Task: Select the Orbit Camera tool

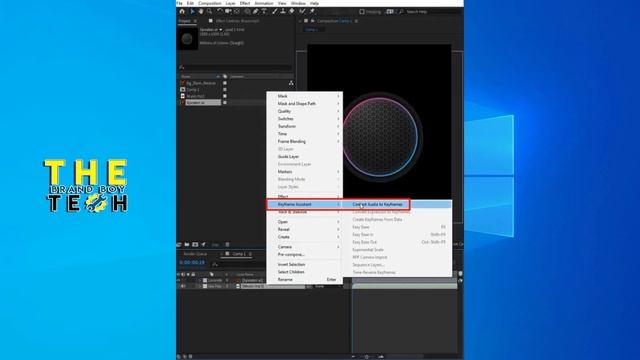Action: click(228, 11)
